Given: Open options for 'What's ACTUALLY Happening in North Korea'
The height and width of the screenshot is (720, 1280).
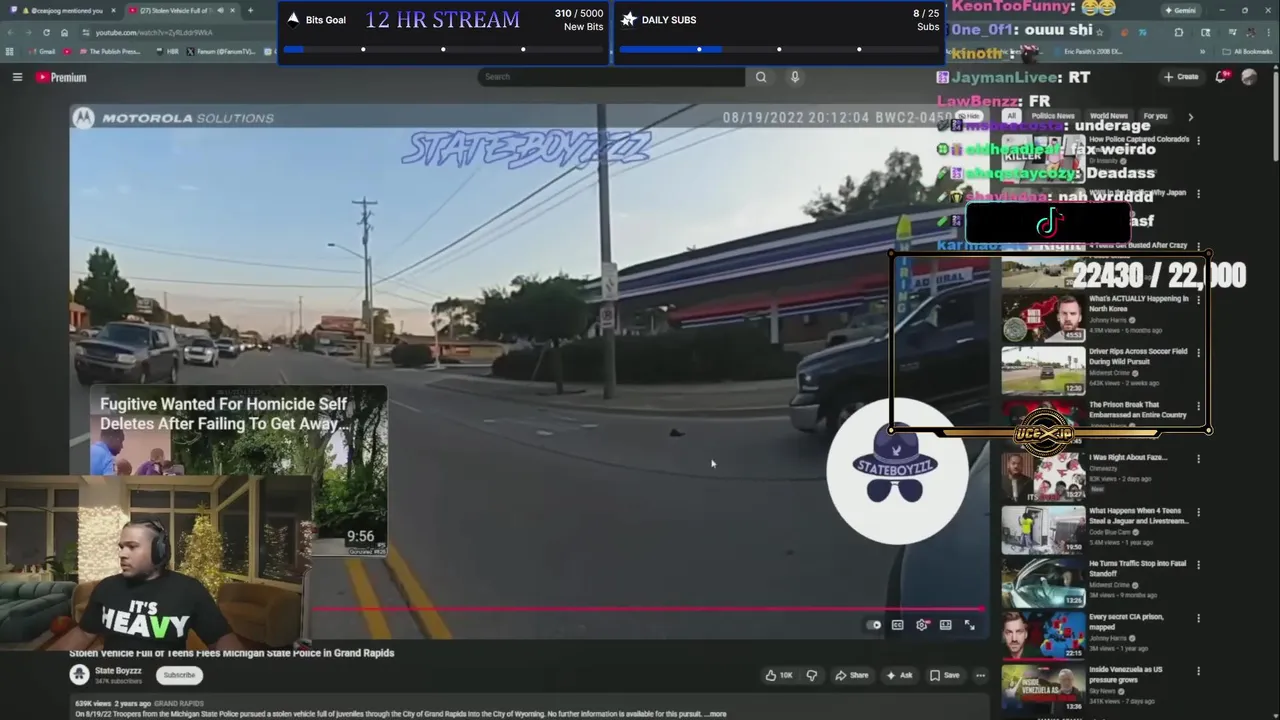Looking at the screenshot, I should coord(1198,299).
